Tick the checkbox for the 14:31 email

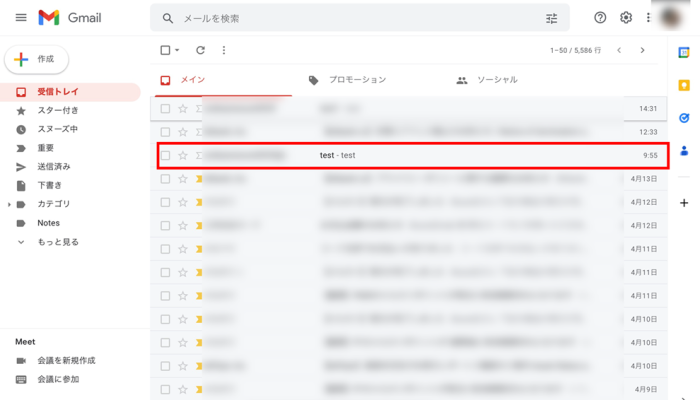[x=166, y=108]
